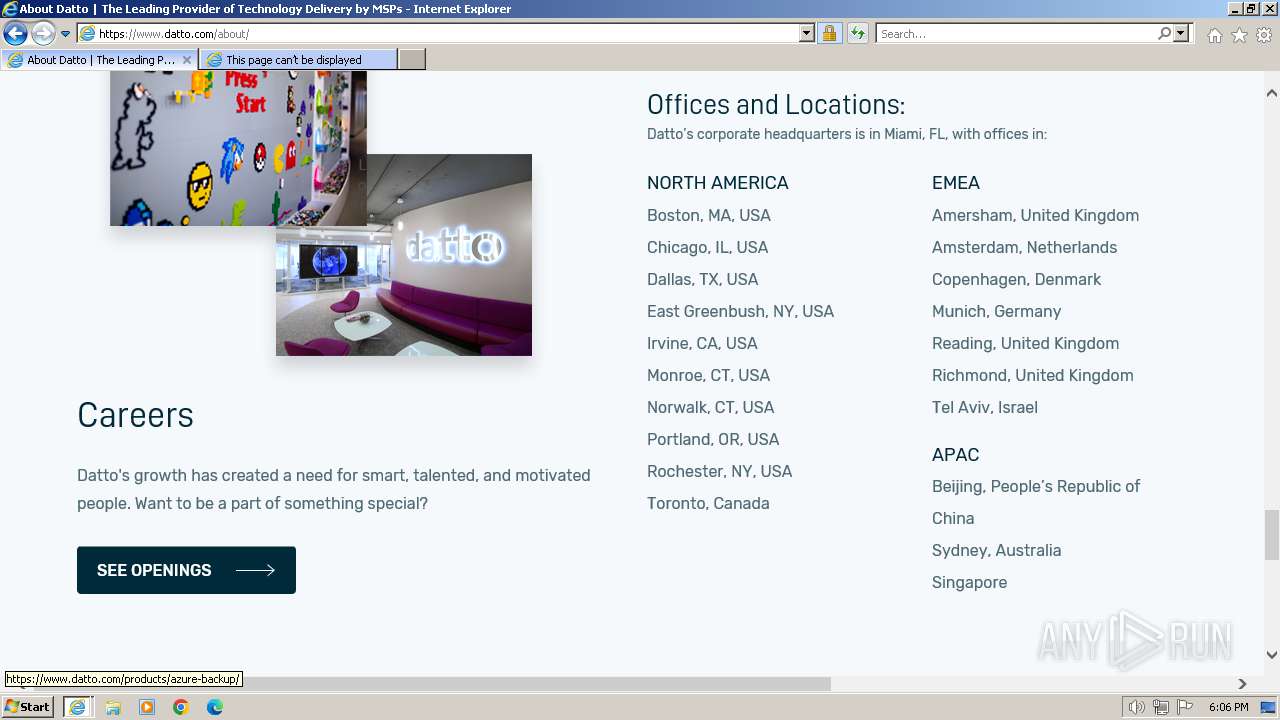Screen dimensions: 1280x720
Task: Launch Chrome from the taskbar
Action: [181, 707]
